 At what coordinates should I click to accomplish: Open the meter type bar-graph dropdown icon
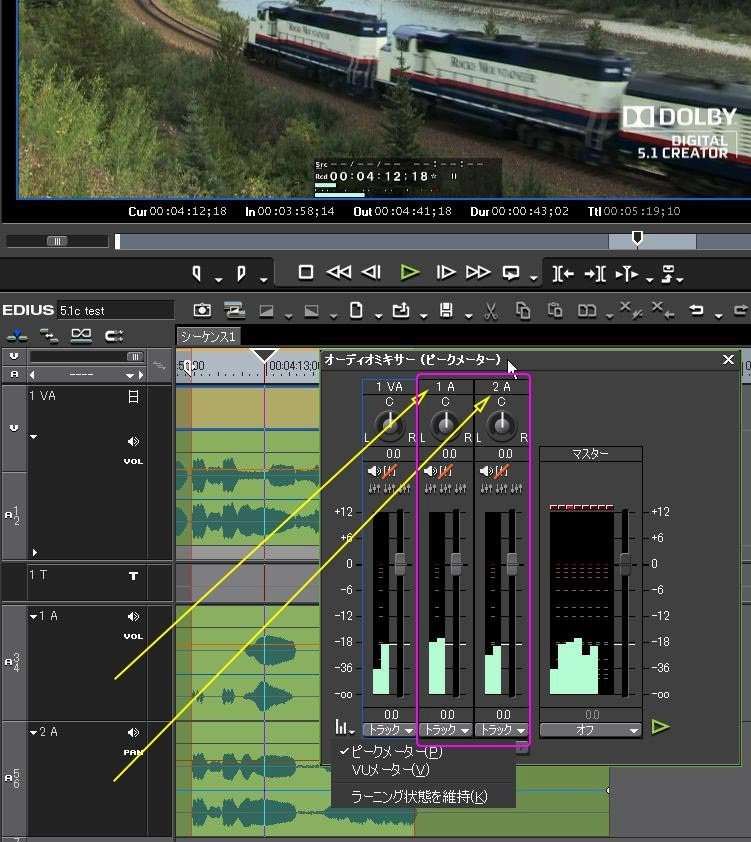[x=344, y=728]
